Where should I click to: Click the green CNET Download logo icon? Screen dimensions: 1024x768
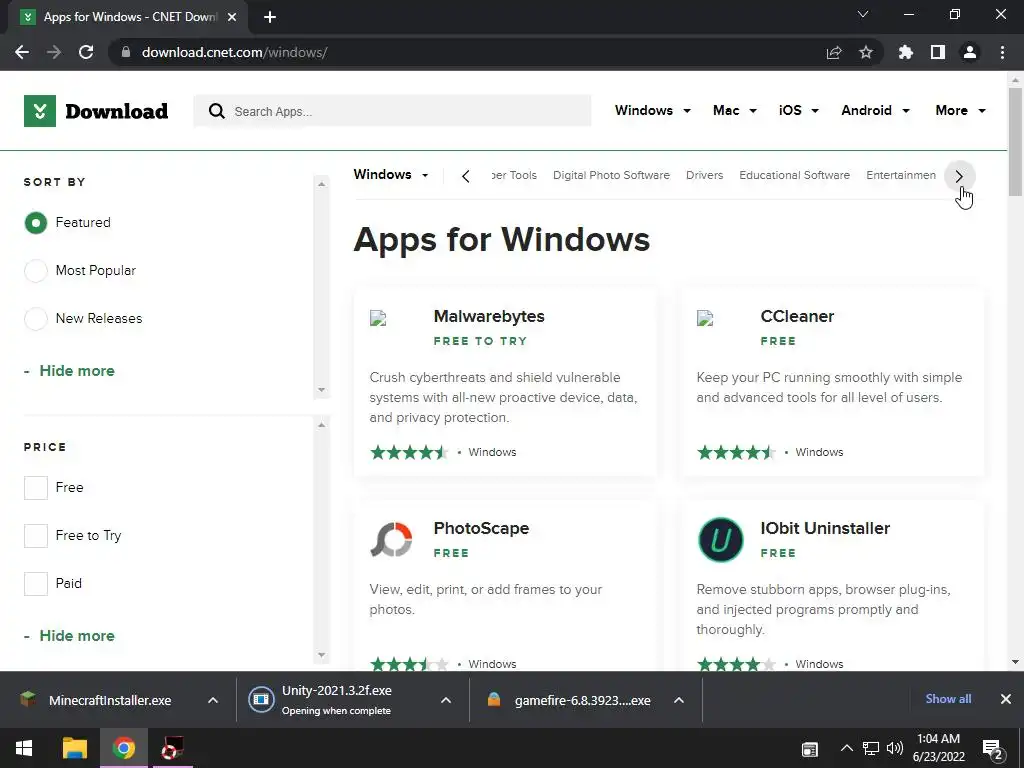[40, 111]
